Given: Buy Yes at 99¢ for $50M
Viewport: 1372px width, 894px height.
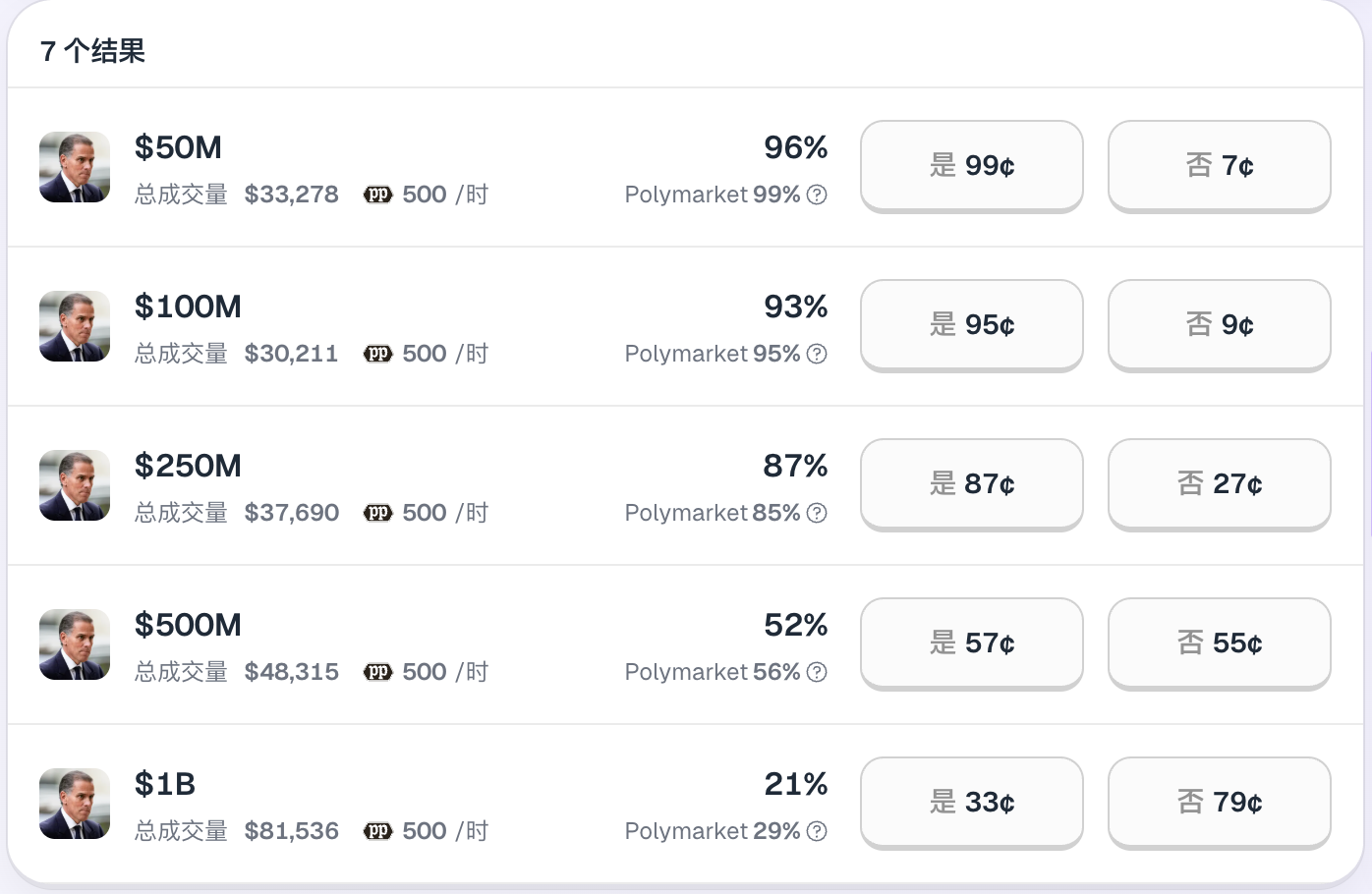Looking at the screenshot, I should point(972,165).
